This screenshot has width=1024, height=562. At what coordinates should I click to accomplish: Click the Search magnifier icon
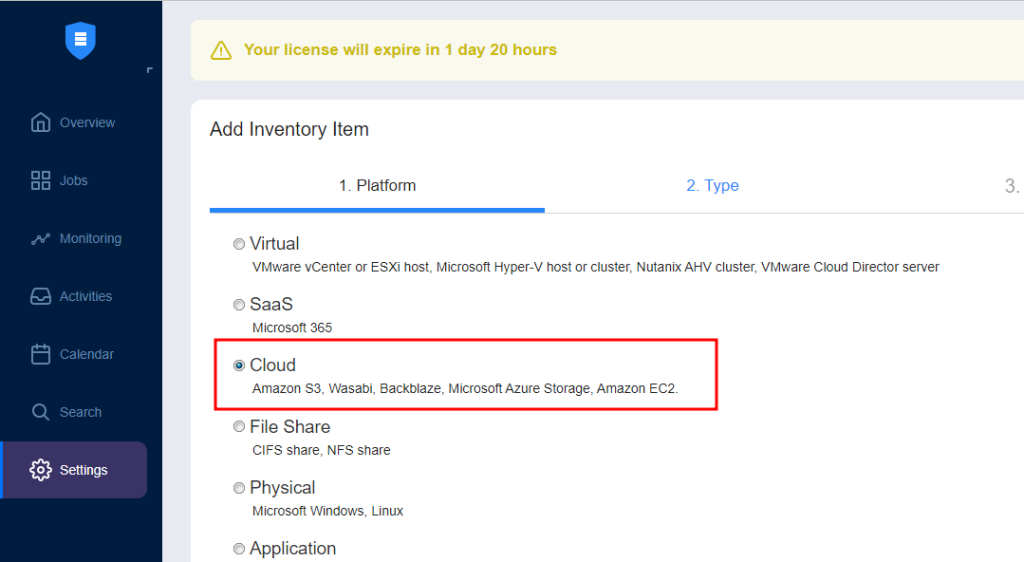[x=40, y=412]
